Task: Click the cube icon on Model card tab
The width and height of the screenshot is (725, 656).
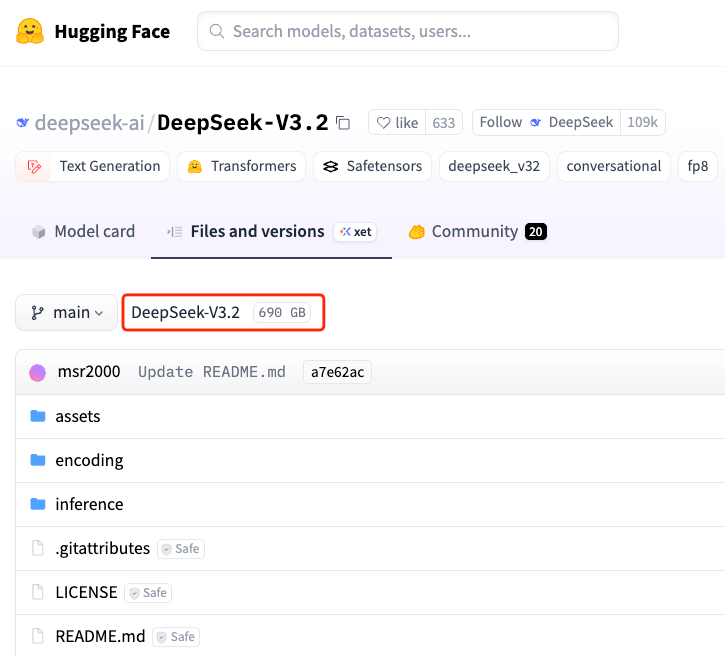Action: click(39, 232)
